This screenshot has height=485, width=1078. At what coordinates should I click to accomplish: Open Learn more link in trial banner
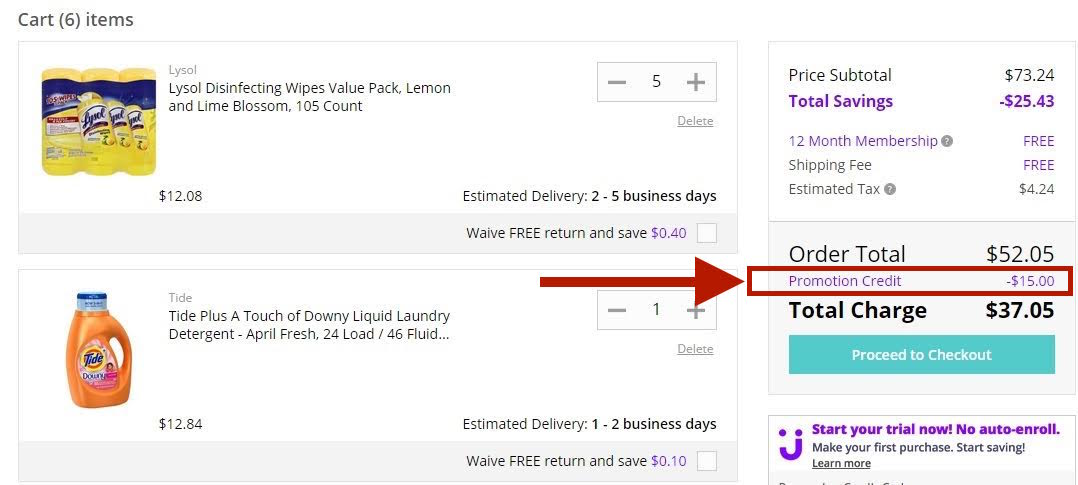pyautogui.click(x=841, y=463)
